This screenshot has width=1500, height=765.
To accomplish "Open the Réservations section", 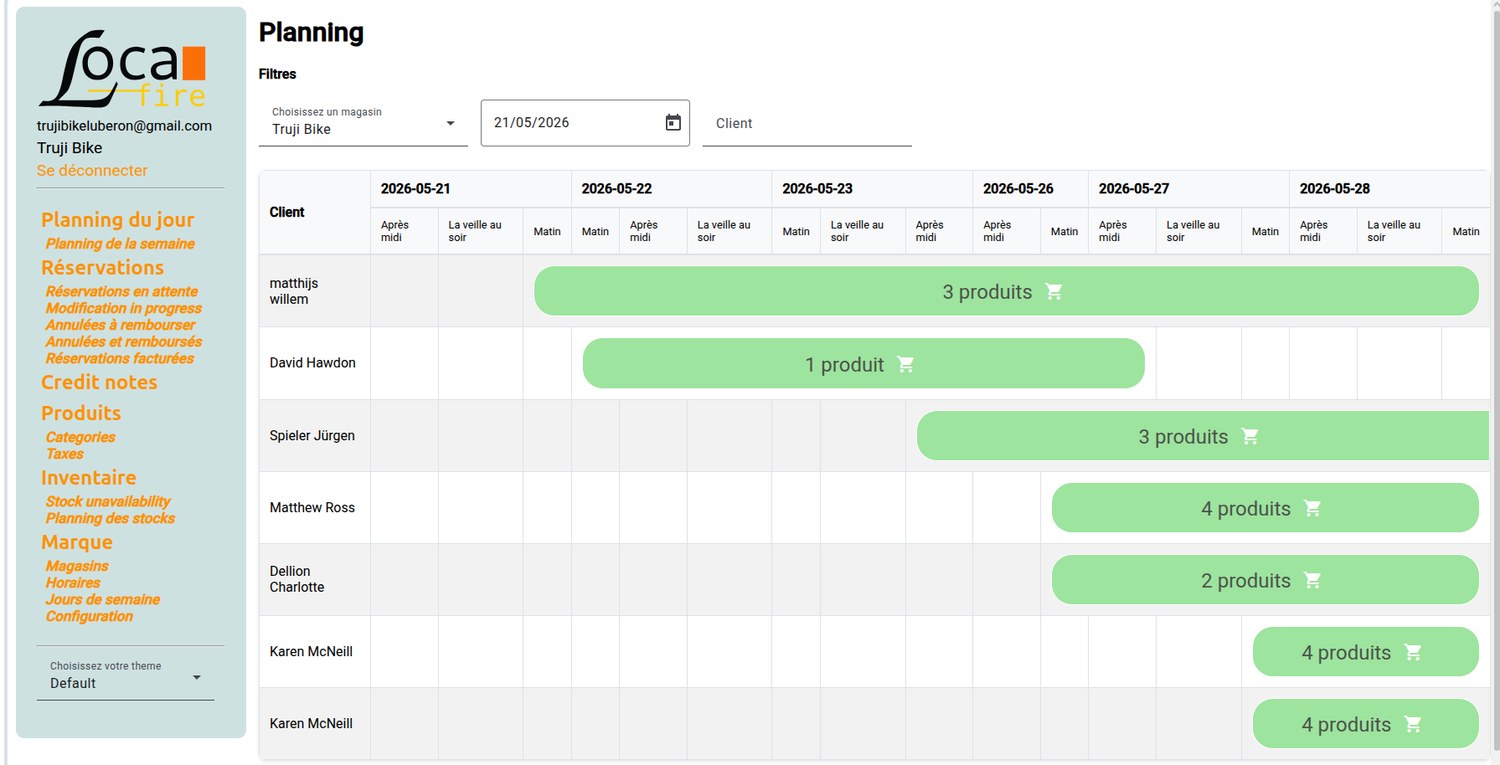I will 102,268.
